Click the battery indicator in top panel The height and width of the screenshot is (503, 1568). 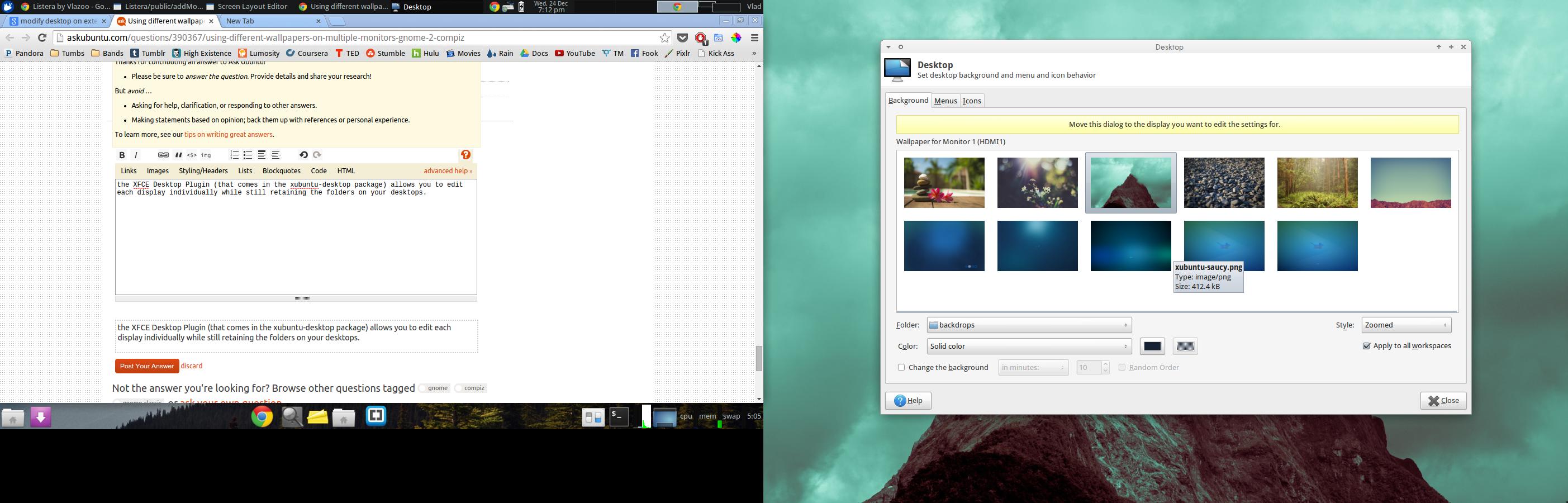(x=522, y=7)
